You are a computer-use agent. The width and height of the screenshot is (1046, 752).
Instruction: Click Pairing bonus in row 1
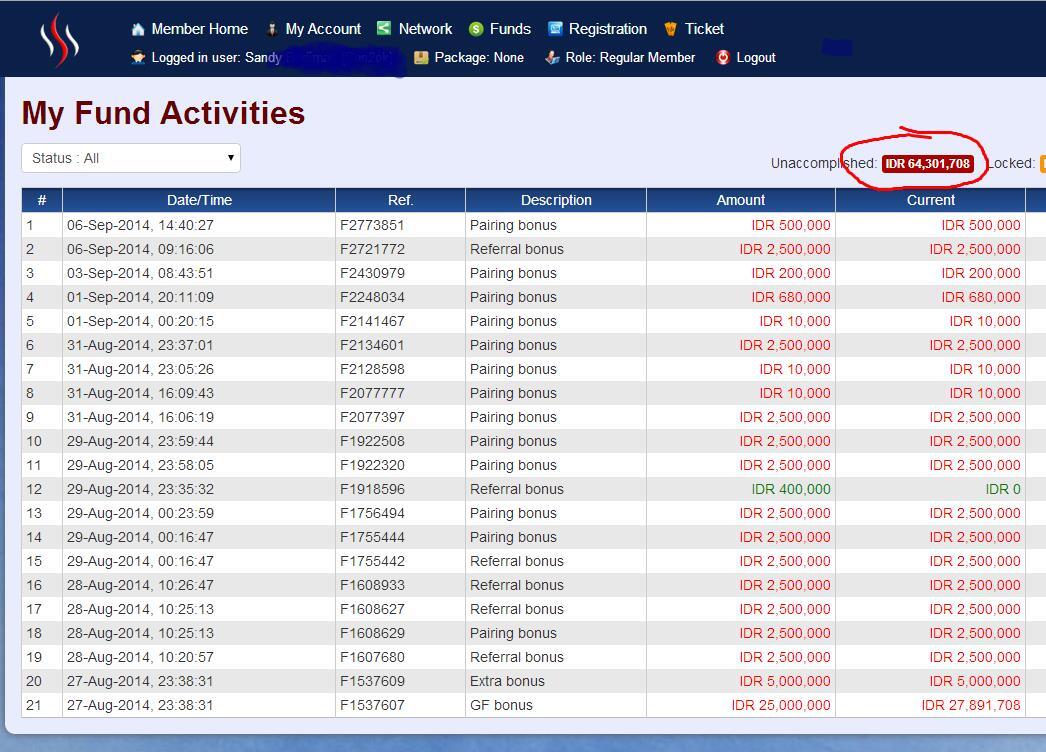click(x=513, y=226)
